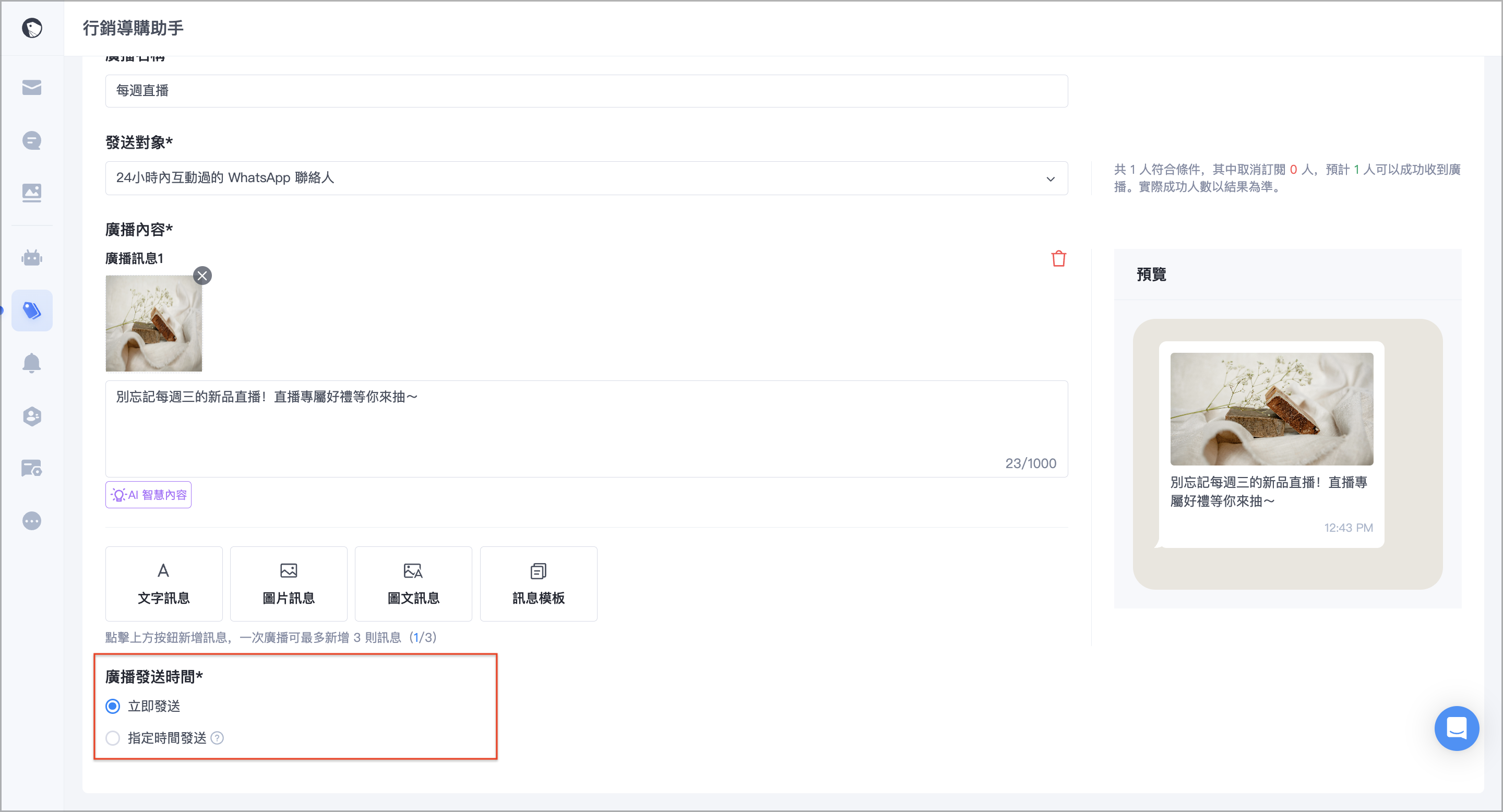Add a 圖片訊息 image message
Screen dimensions: 1503x812
(x=289, y=583)
